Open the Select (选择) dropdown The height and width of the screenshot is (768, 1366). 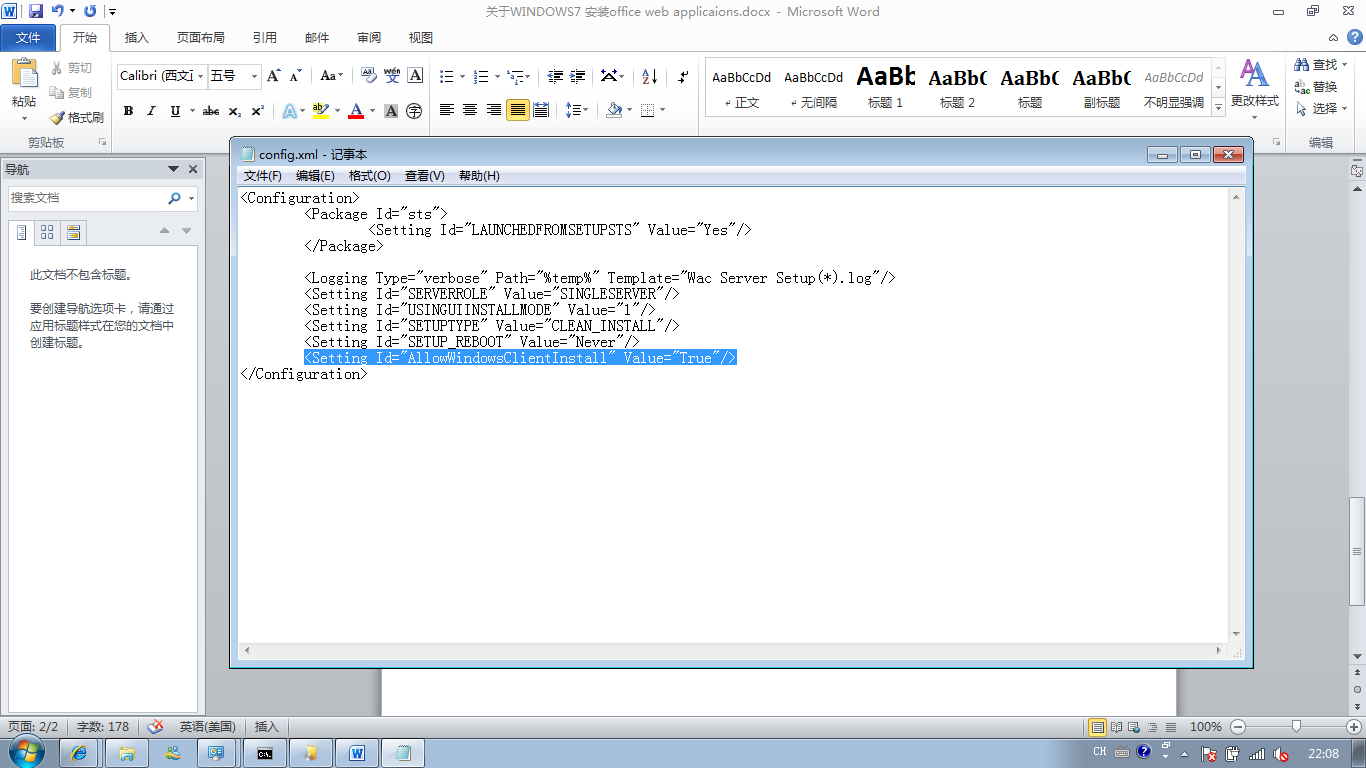(1322, 108)
